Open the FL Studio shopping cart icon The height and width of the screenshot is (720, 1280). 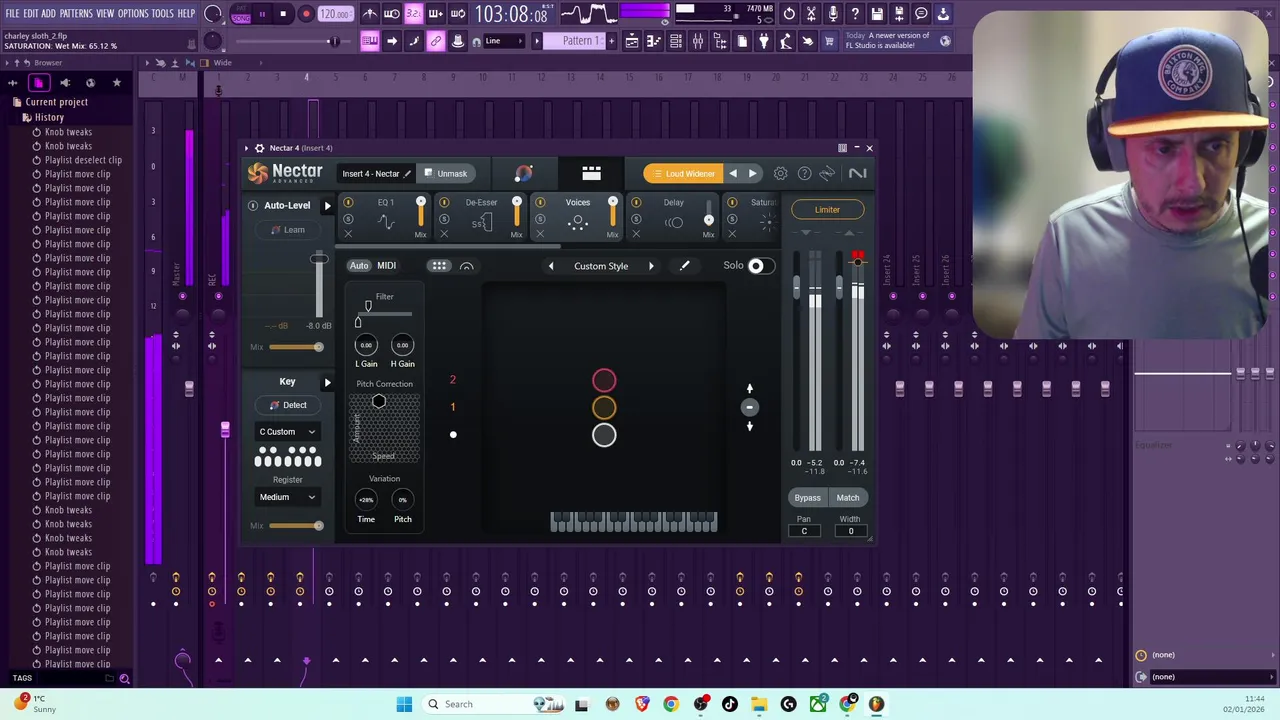tap(829, 41)
